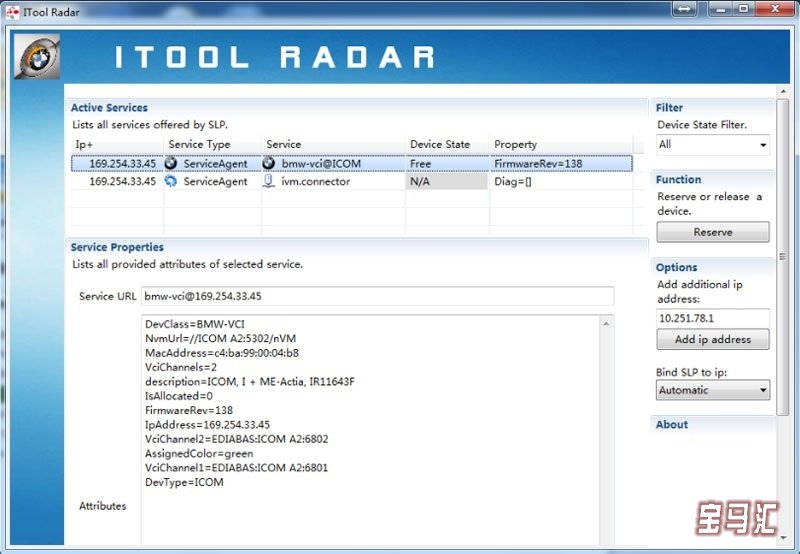Viewport: 800px width, 554px height.
Task: Click the main scrollbar down arrow
Action: coord(783,537)
